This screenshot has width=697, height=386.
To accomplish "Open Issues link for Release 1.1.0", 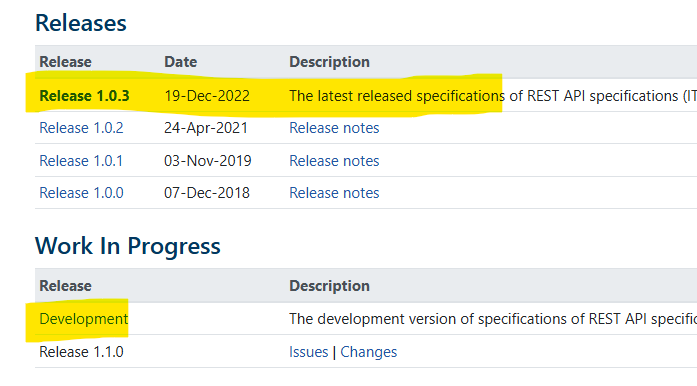I will click(308, 352).
